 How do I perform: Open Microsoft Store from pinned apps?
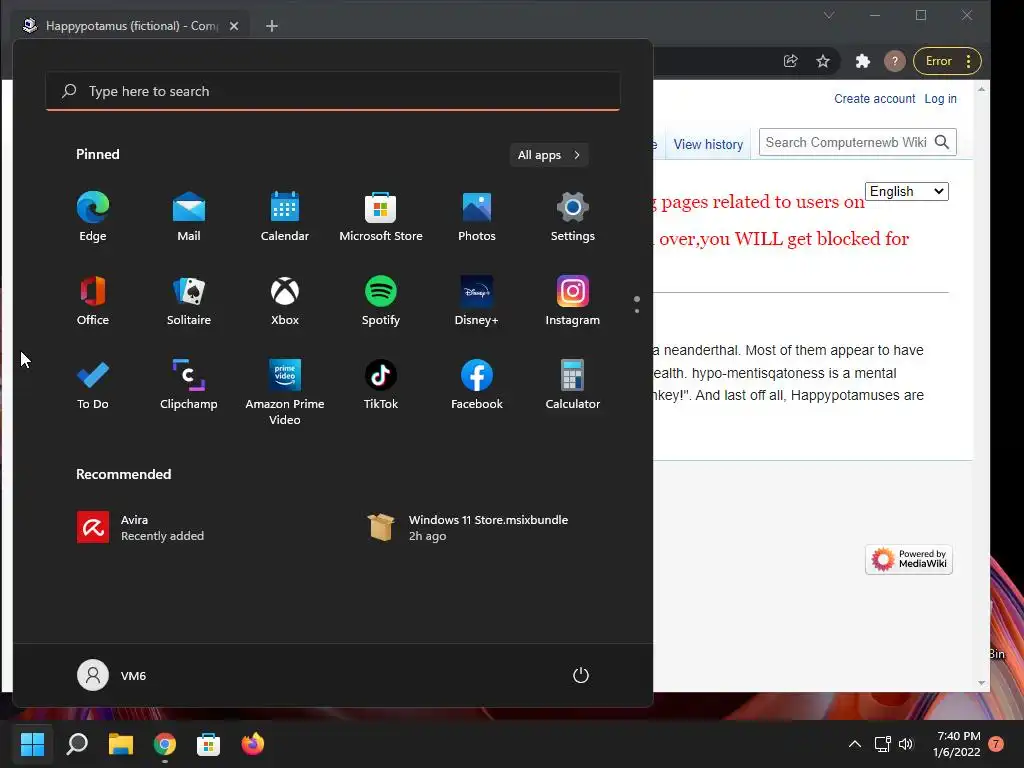381,217
